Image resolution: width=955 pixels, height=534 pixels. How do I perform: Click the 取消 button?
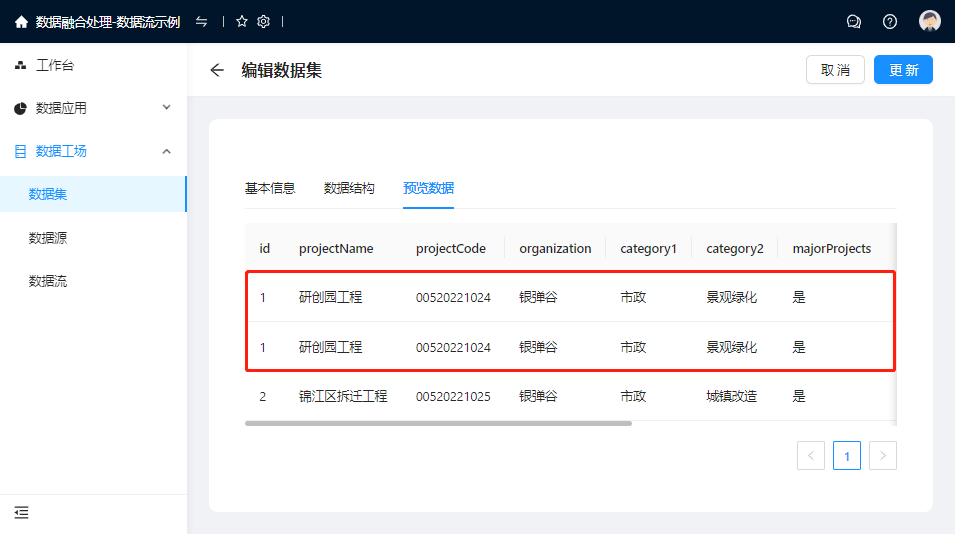coord(835,70)
